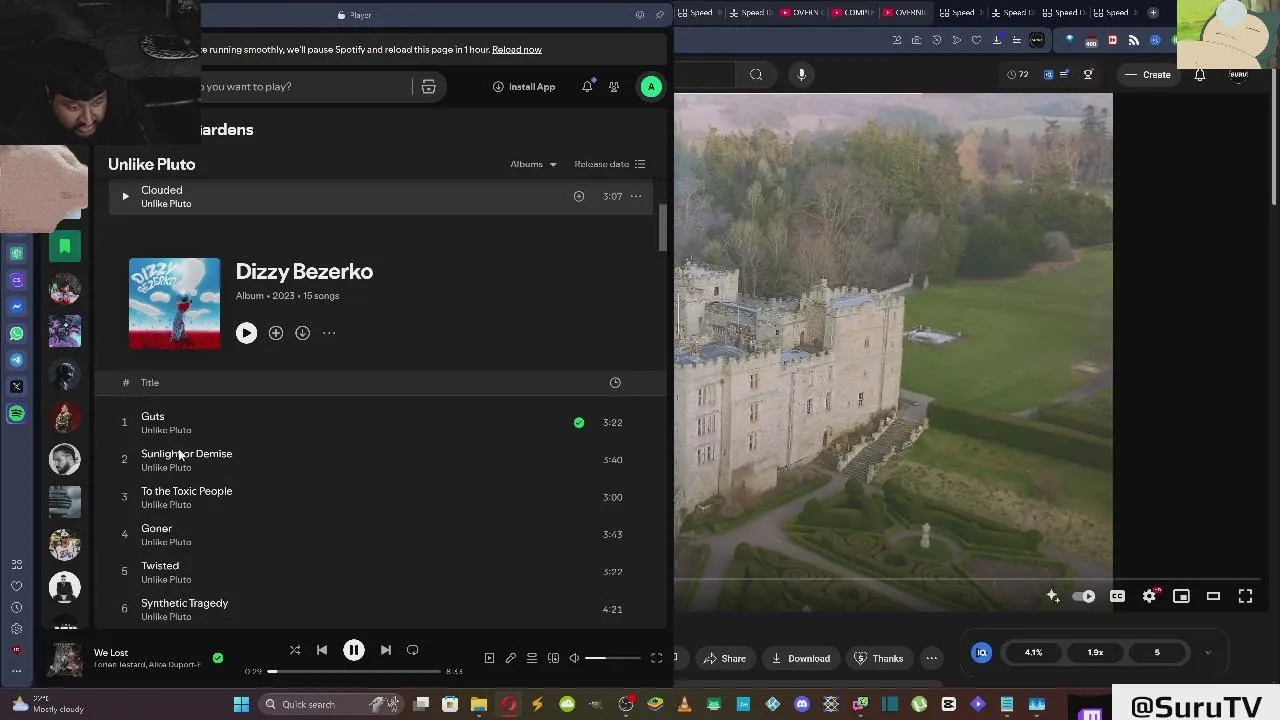
Task: Open Browse icon beside Spotify search
Action: click(x=428, y=87)
